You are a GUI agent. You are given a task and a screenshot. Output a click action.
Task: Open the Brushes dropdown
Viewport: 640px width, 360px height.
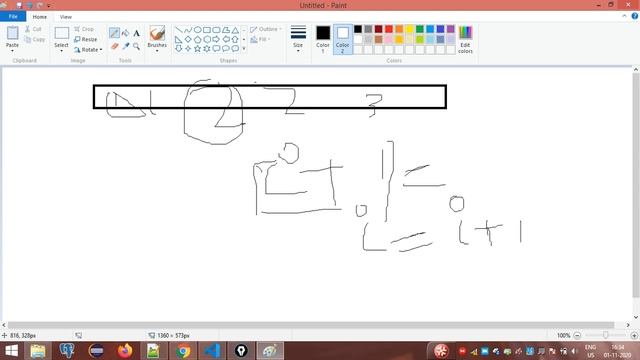click(157, 51)
